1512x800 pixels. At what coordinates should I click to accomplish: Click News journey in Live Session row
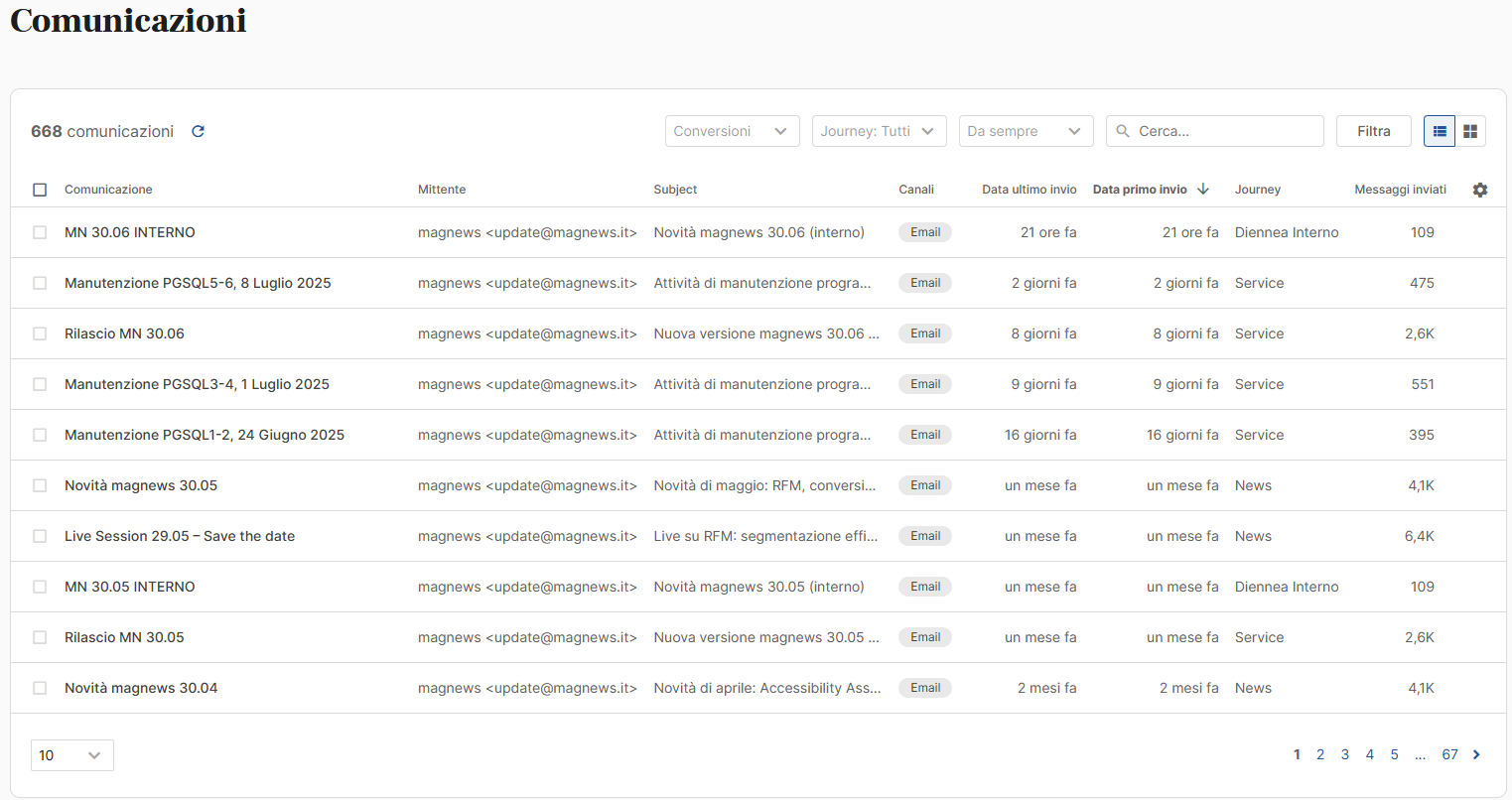coord(1253,536)
